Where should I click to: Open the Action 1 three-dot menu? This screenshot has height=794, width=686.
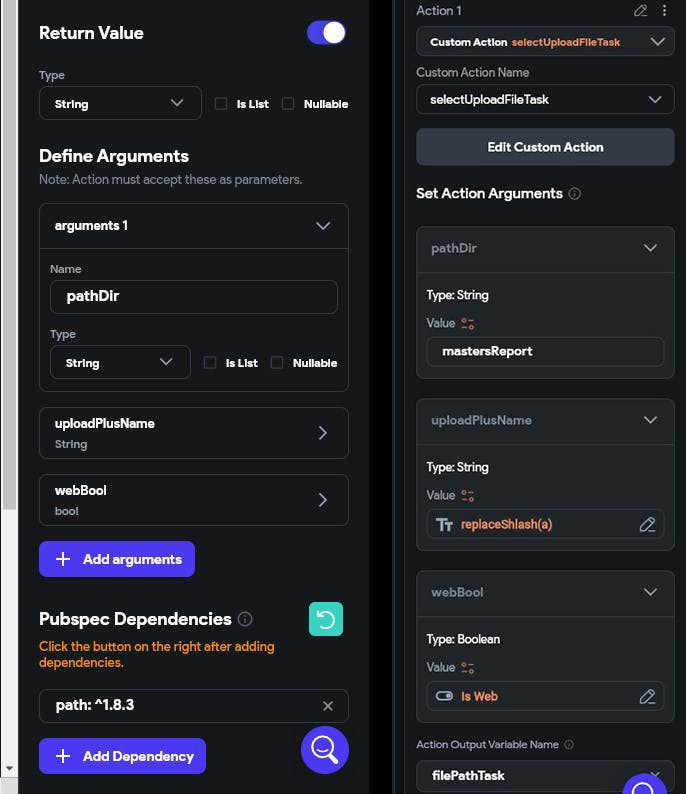(x=664, y=11)
